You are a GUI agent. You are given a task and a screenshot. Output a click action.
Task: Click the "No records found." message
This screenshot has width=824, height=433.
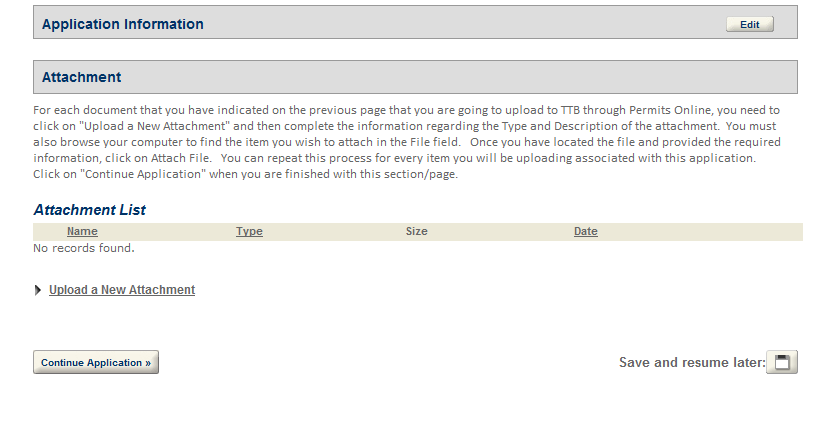pos(84,248)
